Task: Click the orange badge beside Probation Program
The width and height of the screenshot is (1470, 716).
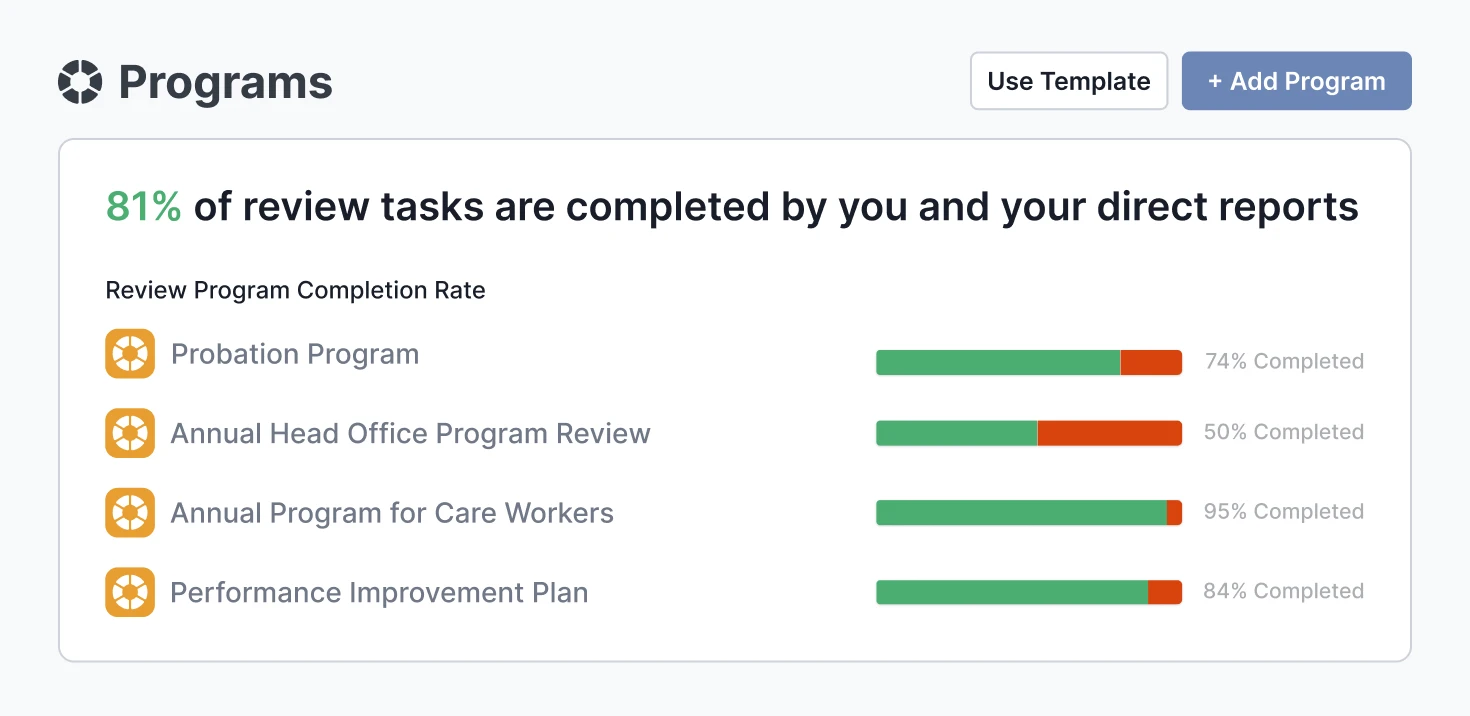Action: click(x=130, y=353)
